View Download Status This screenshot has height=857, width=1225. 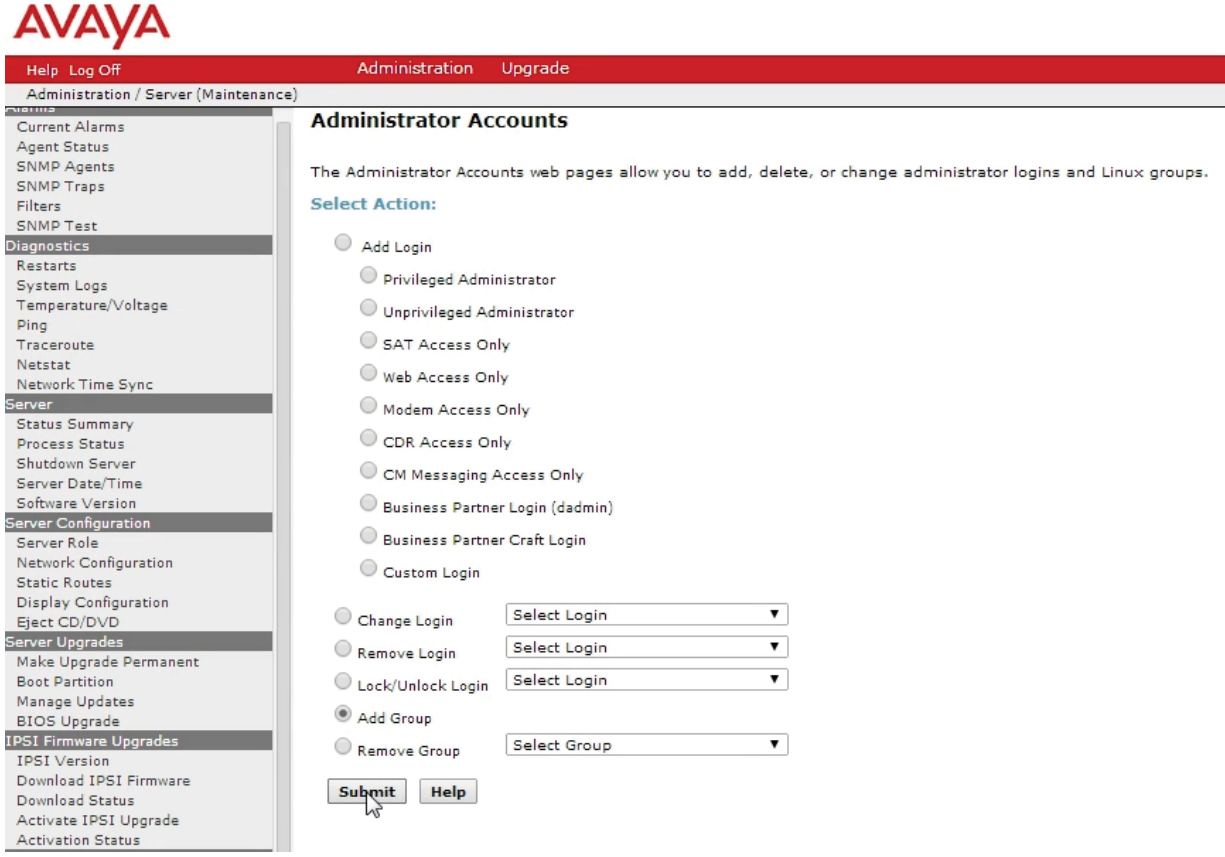75,801
